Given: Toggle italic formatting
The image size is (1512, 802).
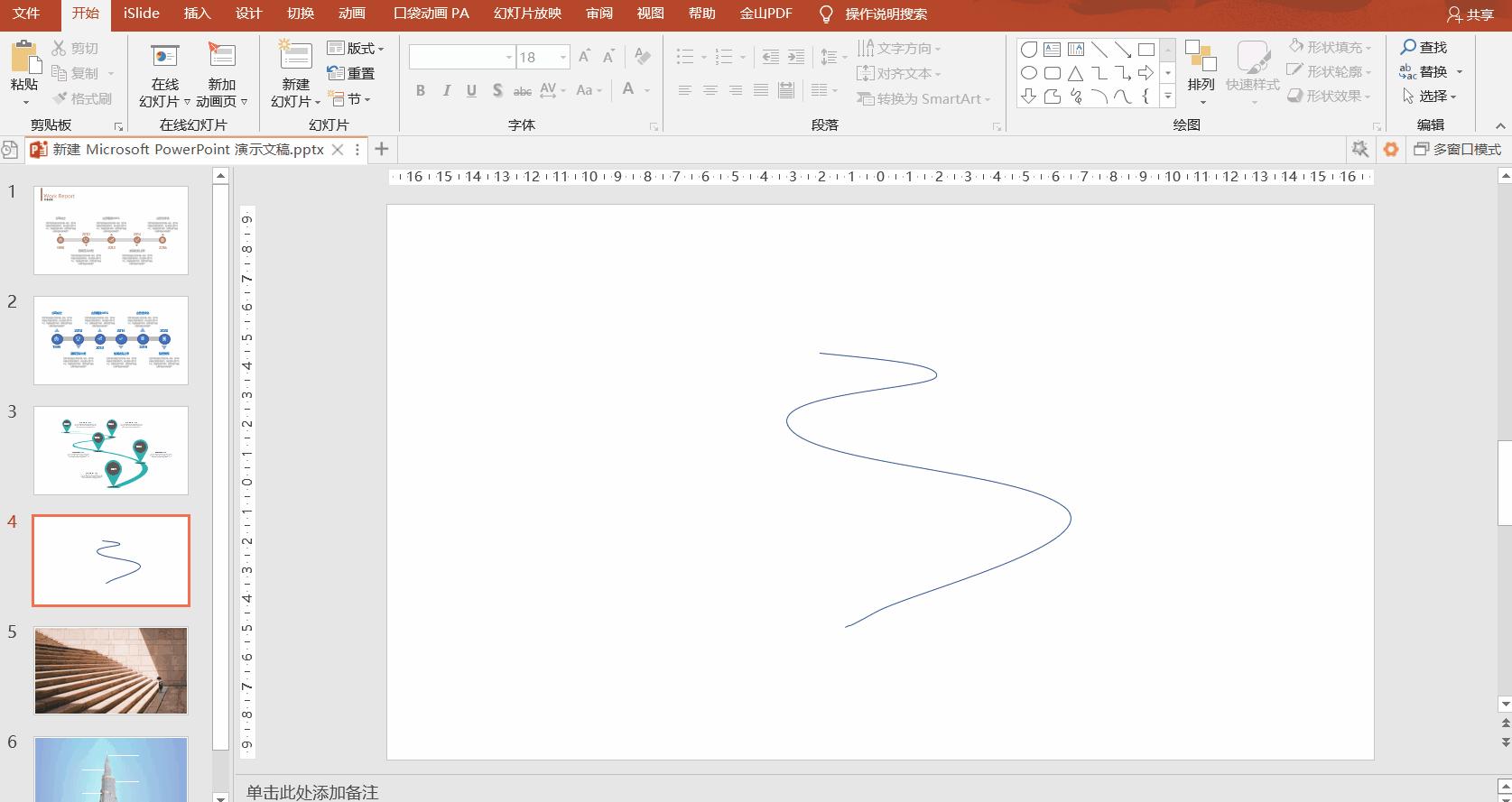Looking at the screenshot, I should 446,90.
